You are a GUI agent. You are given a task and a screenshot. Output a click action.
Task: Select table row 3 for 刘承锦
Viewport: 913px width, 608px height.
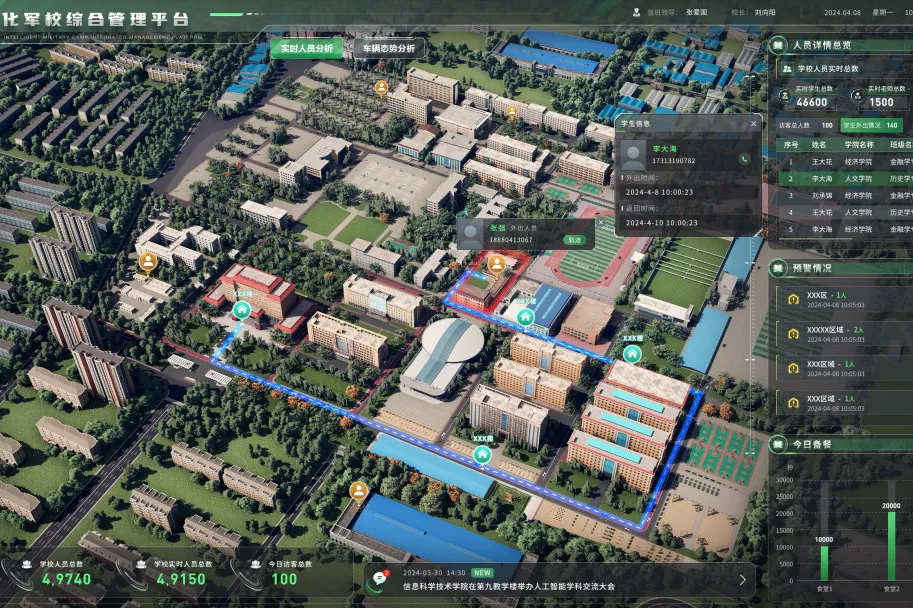[845, 195]
